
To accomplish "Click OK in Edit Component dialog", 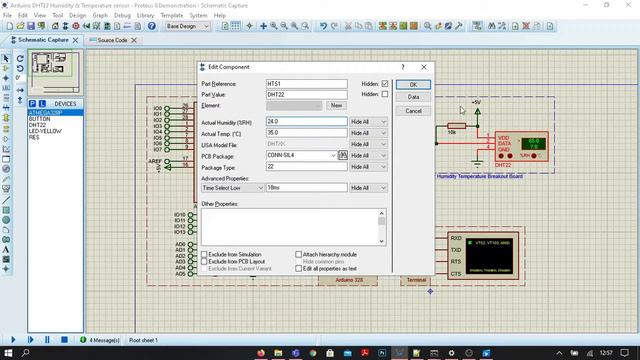I will pyautogui.click(x=413, y=84).
